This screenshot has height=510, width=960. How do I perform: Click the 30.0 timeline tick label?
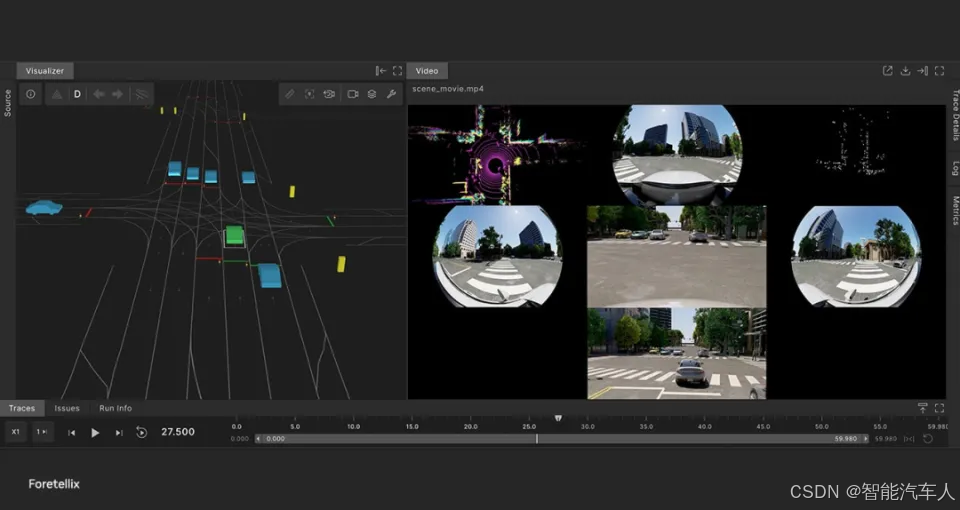click(587, 427)
